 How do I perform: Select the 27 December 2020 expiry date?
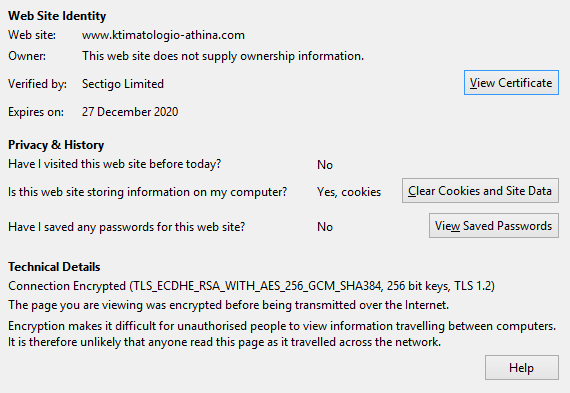tap(130, 112)
